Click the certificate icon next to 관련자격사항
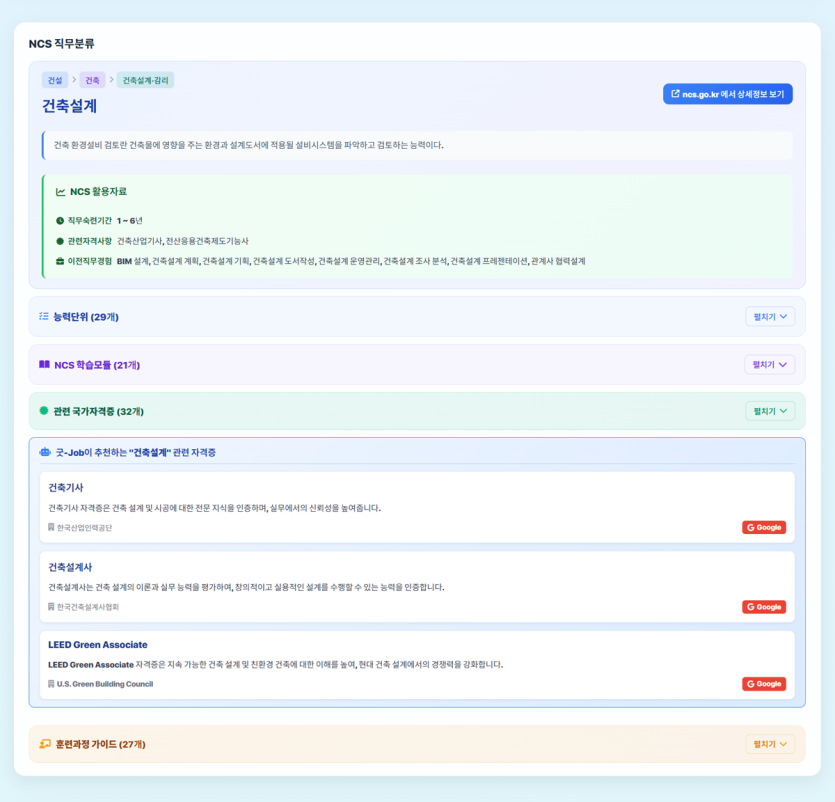 (x=62, y=240)
